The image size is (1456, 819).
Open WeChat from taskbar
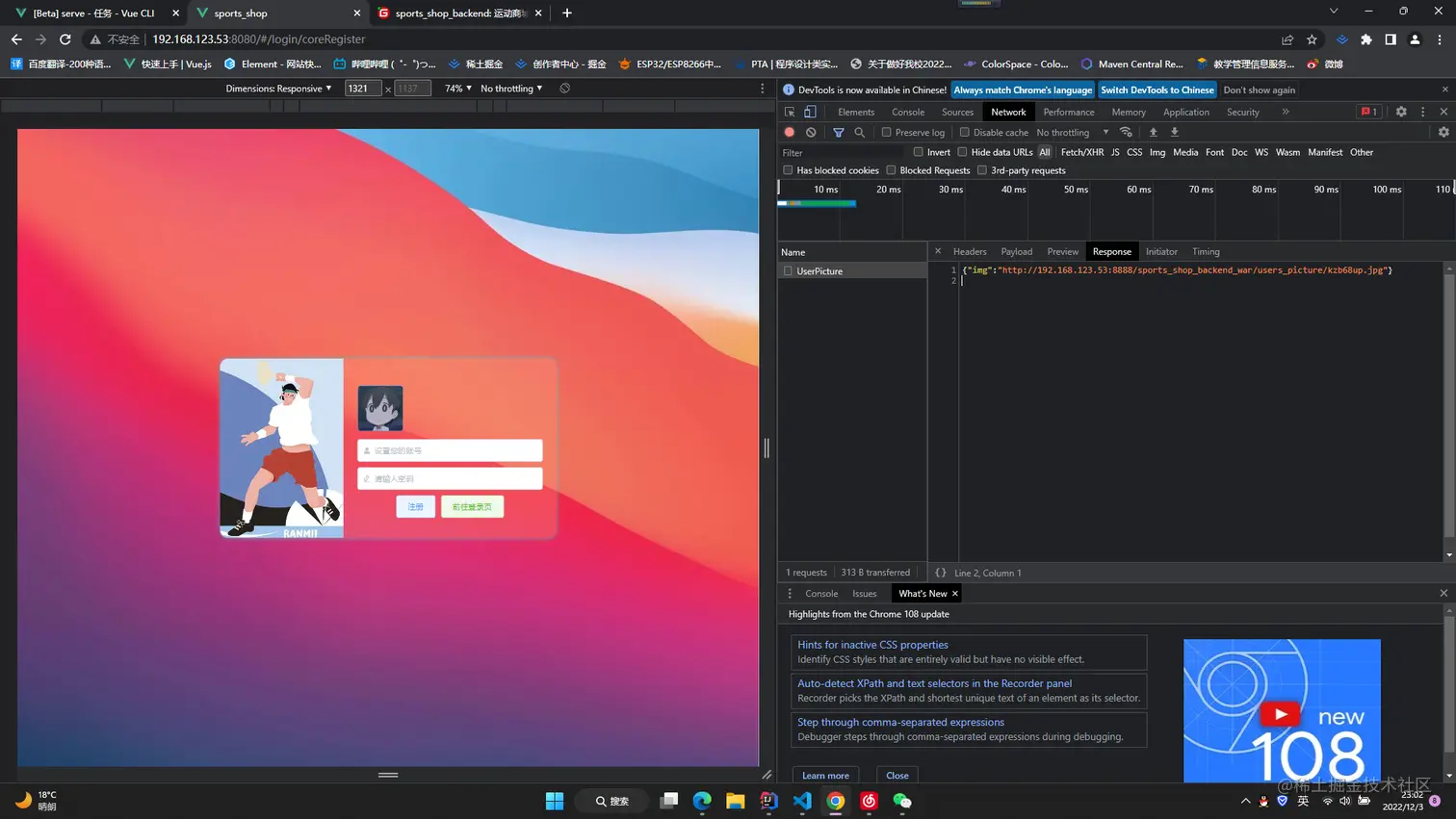click(901, 801)
